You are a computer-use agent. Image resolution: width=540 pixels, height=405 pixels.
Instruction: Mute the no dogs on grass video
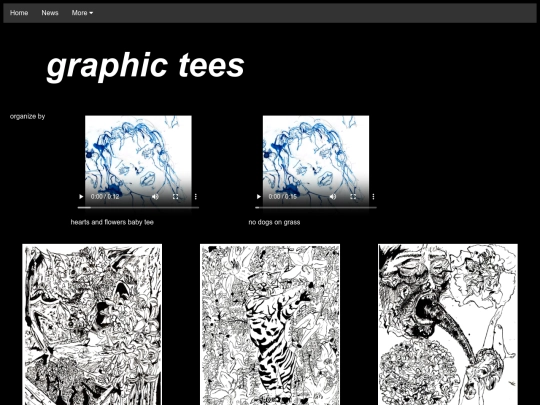tap(333, 197)
